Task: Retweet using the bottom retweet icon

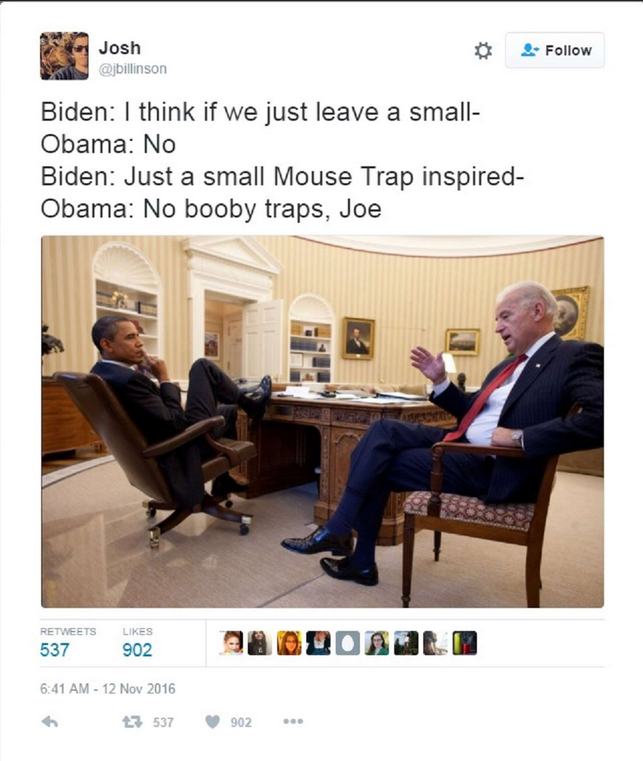Action: [x=132, y=722]
